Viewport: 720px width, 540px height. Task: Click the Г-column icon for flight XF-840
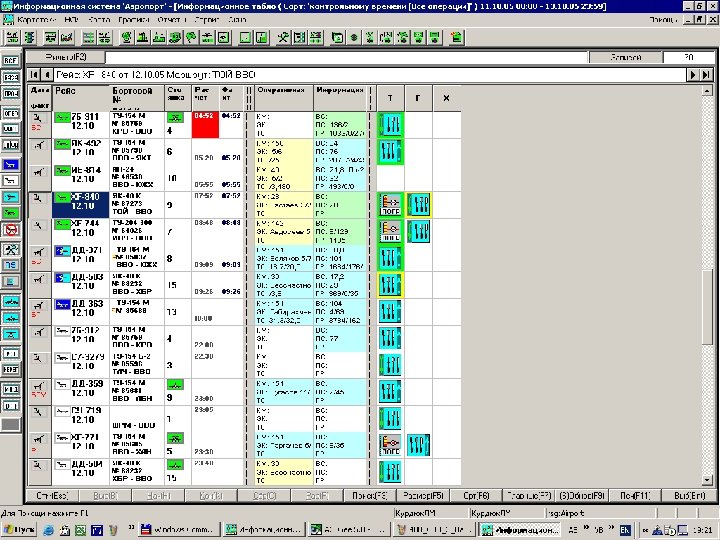[418, 205]
